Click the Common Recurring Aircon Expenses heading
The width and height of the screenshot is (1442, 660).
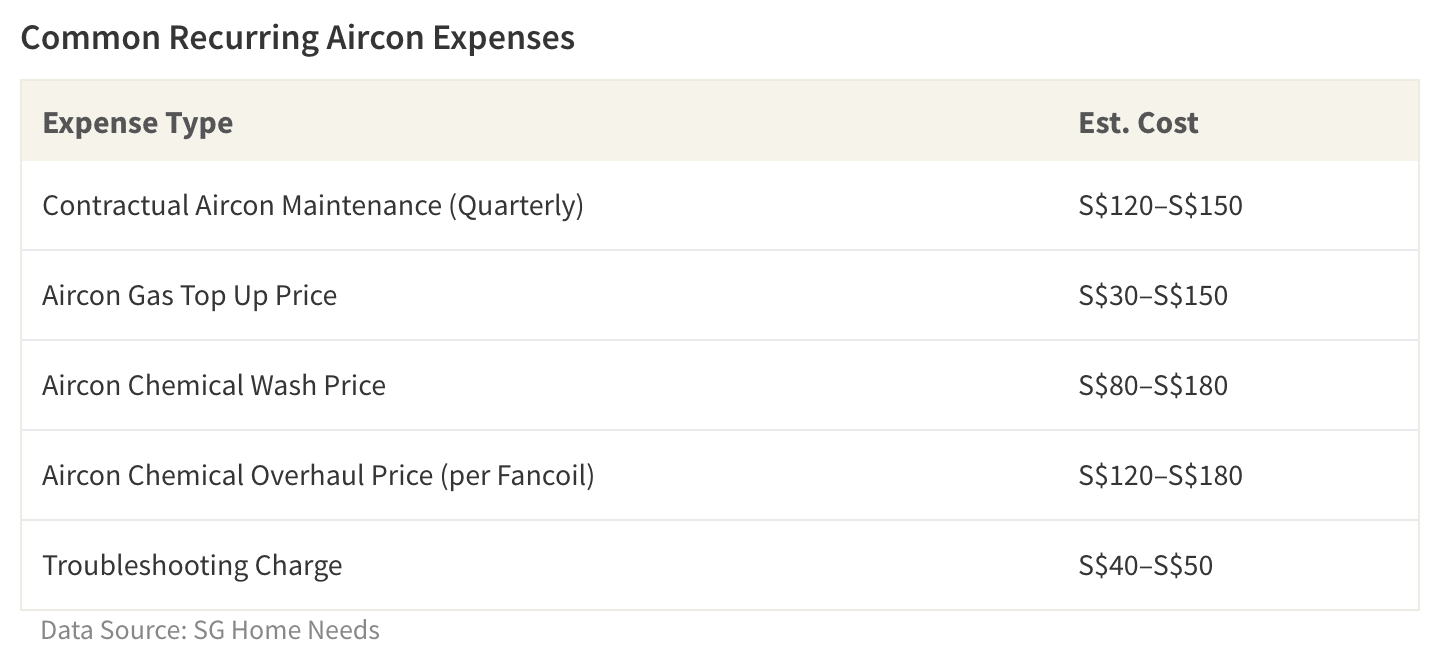click(297, 38)
